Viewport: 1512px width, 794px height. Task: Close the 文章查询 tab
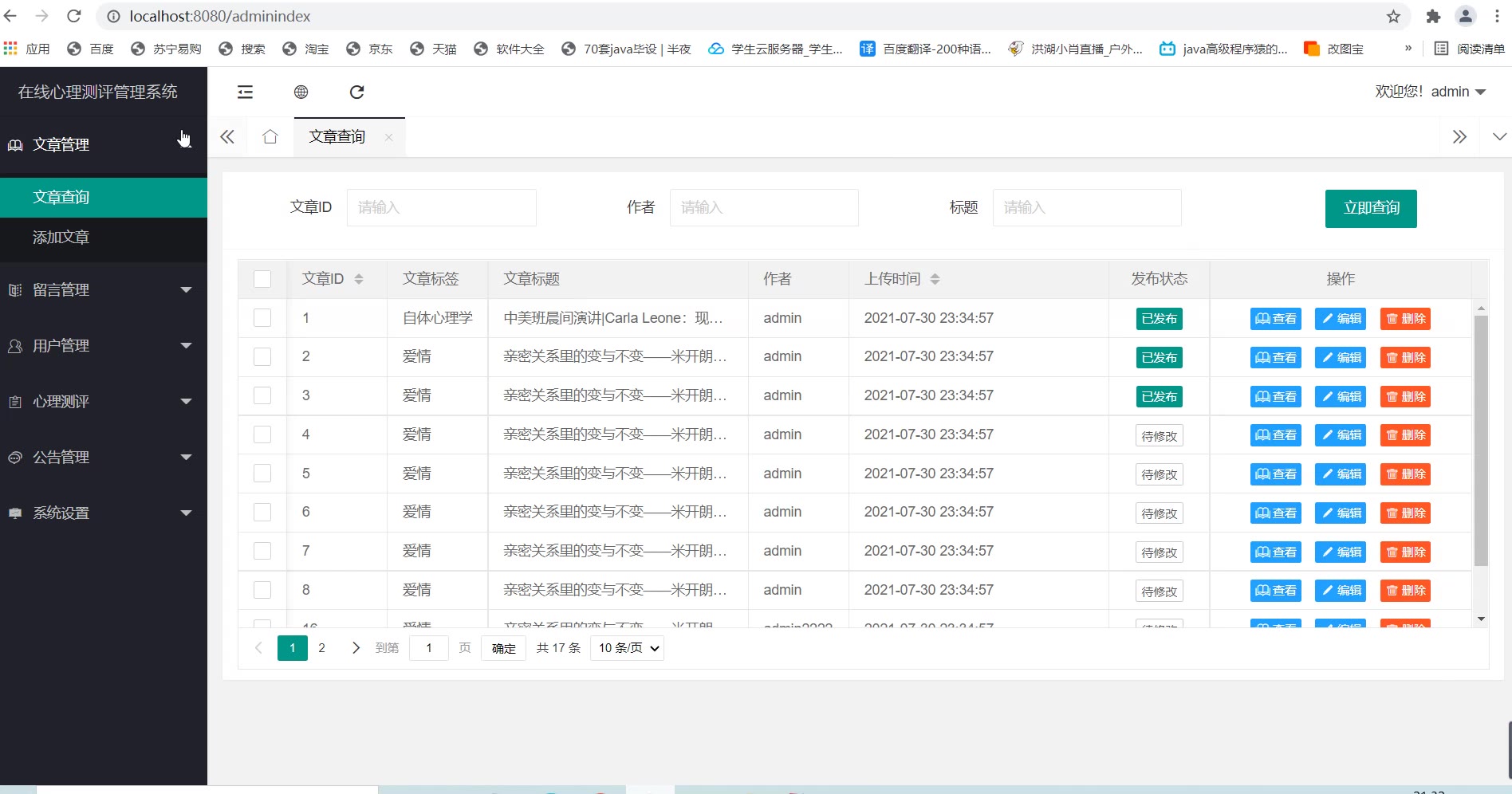388,137
